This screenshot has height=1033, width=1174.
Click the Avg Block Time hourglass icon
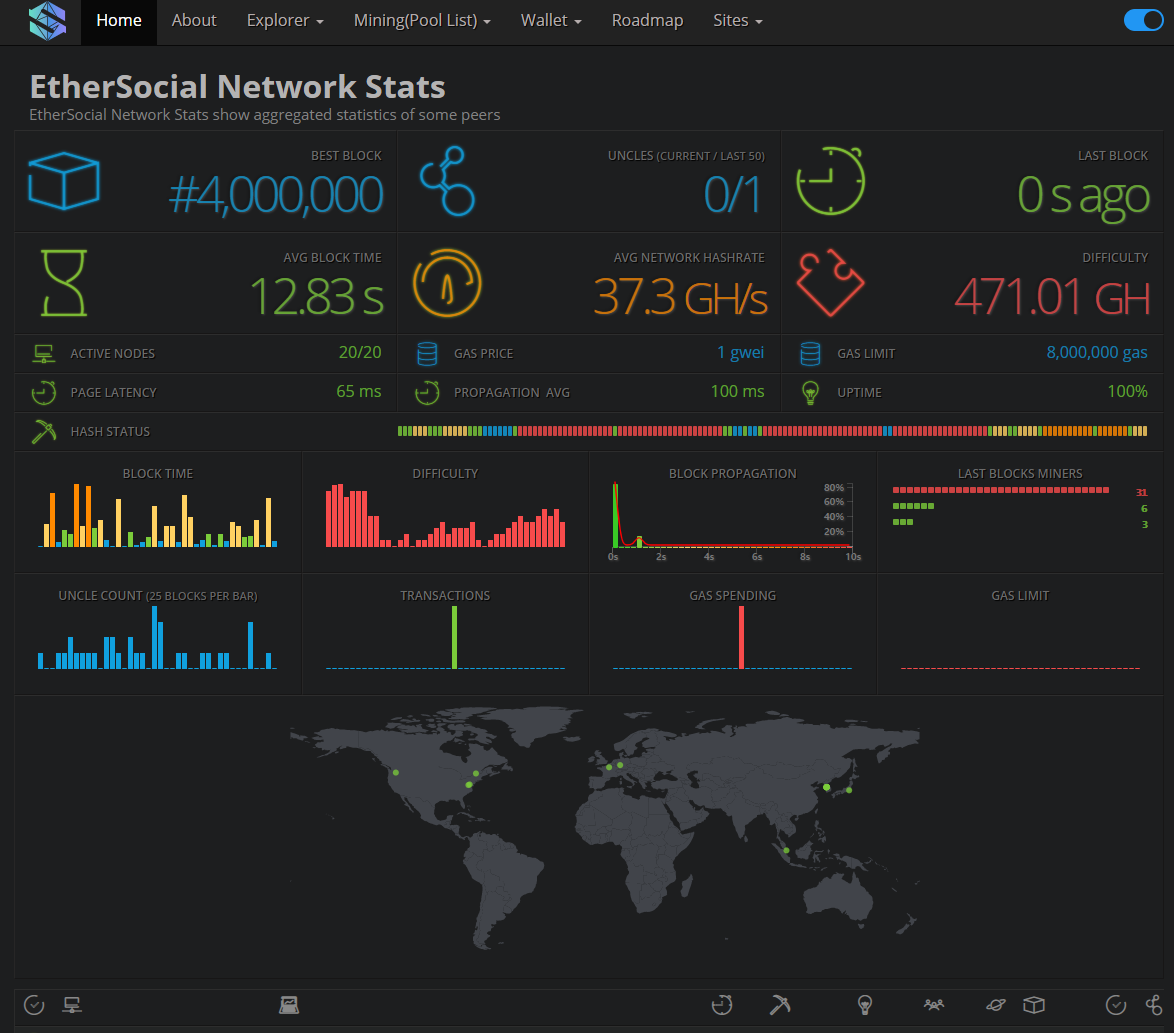[x=64, y=283]
